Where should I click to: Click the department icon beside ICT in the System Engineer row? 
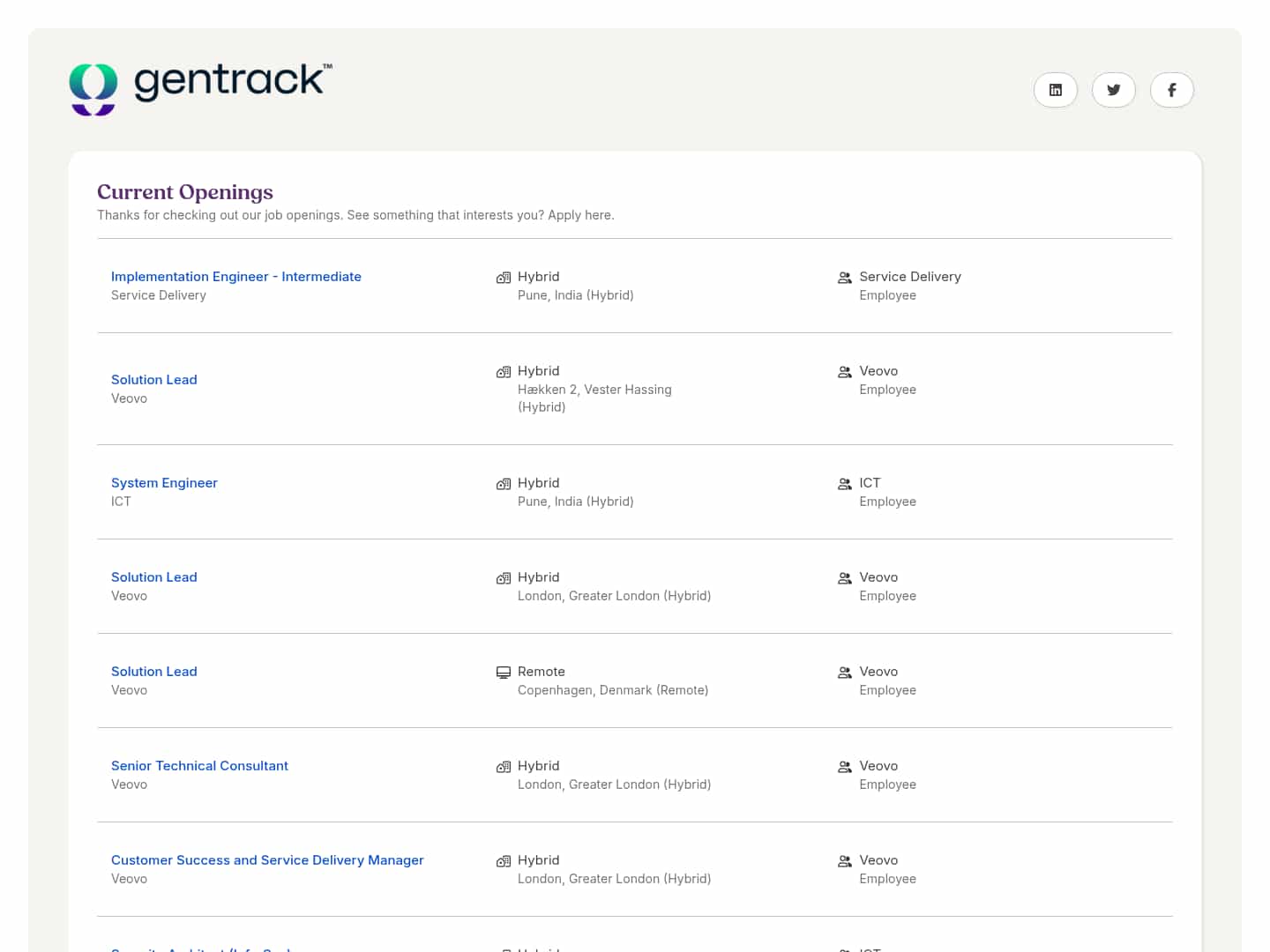(845, 484)
